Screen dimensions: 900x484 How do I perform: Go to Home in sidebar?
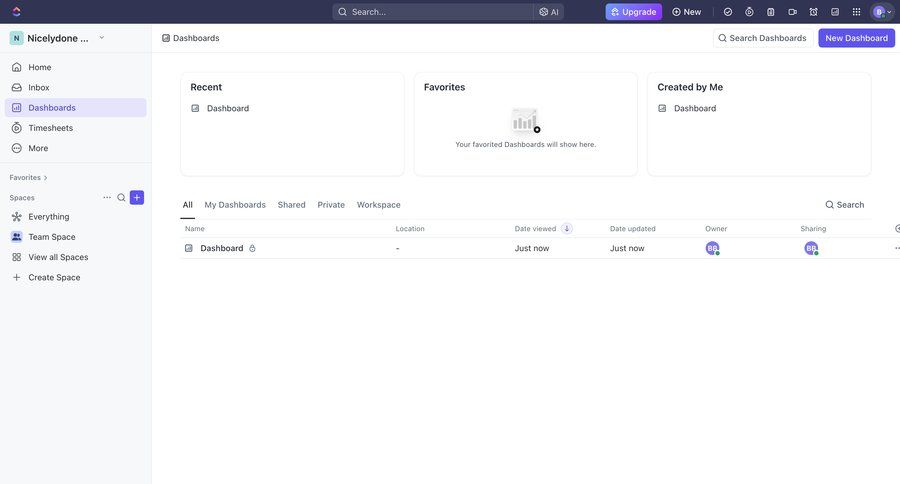75,67
